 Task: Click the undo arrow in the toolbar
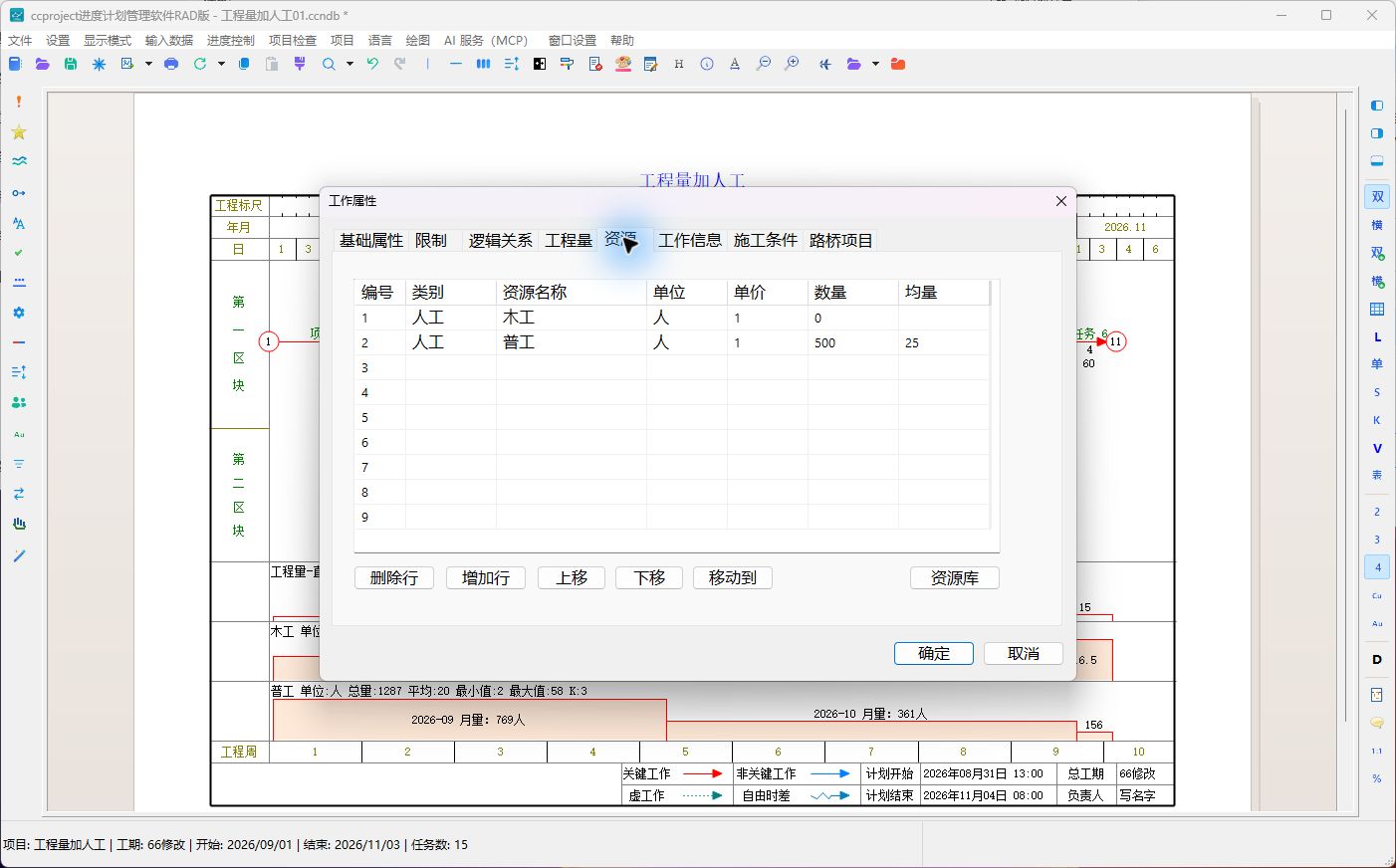click(x=372, y=64)
